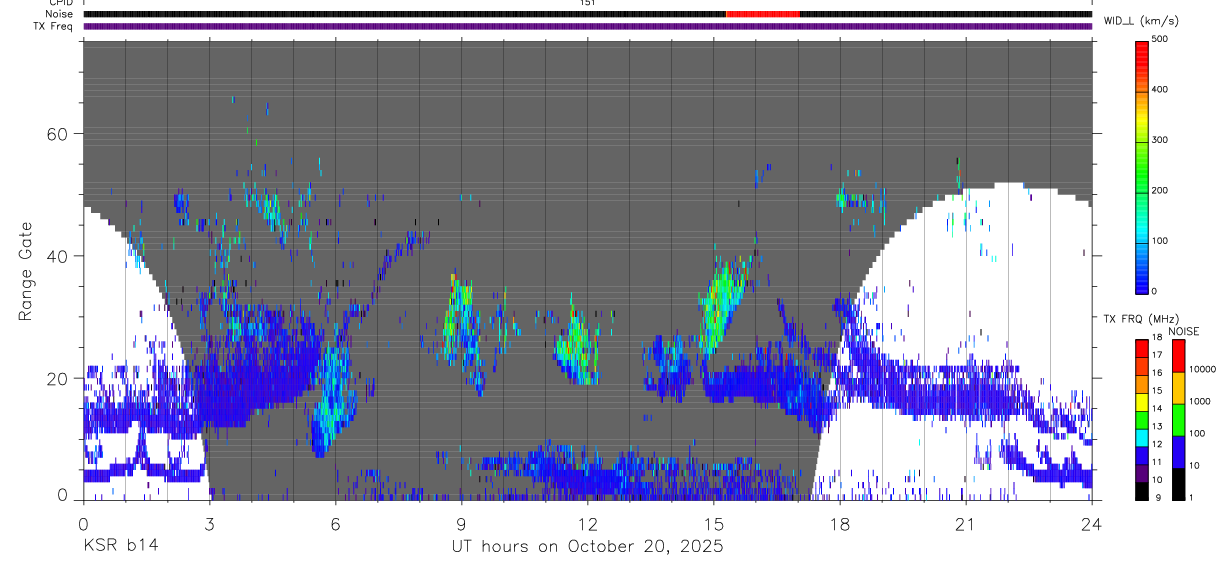Click the "15" hour tick on time axis
The width and height of the screenshot is (1228, 567).
point(713,524)
